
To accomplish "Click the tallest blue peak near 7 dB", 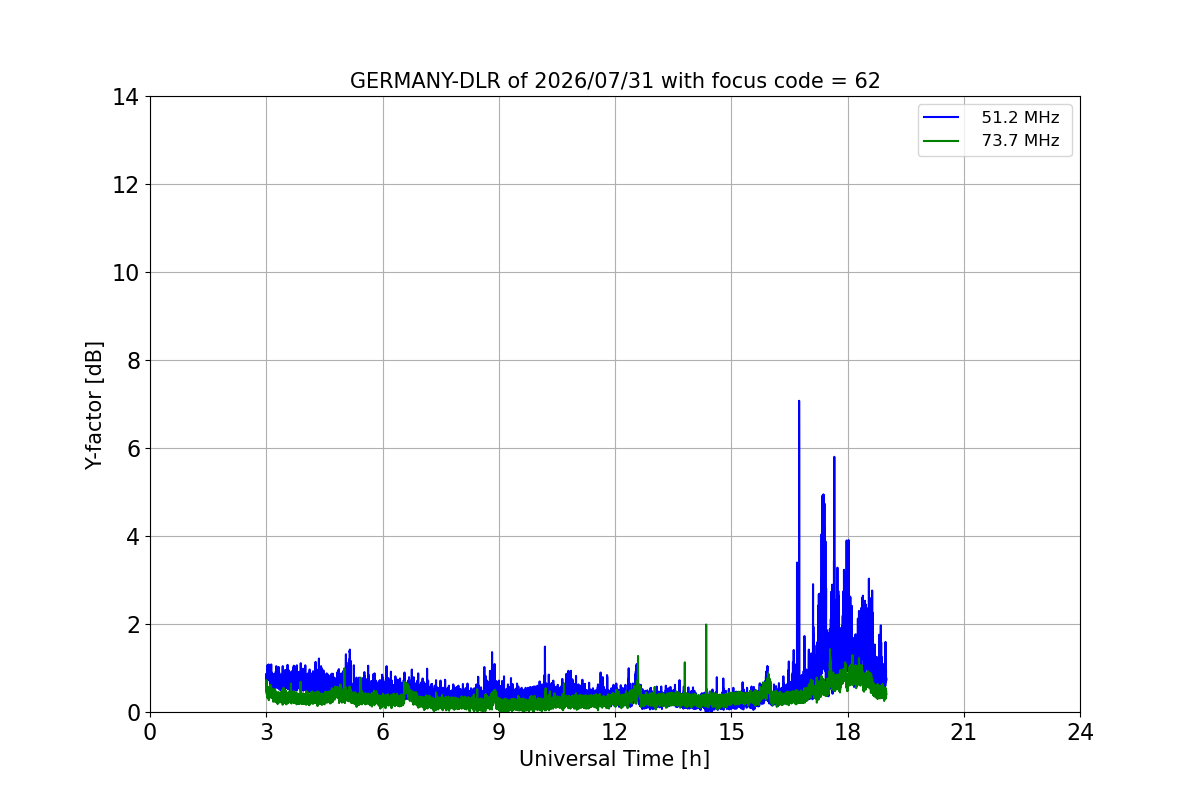I will [799, 402].
